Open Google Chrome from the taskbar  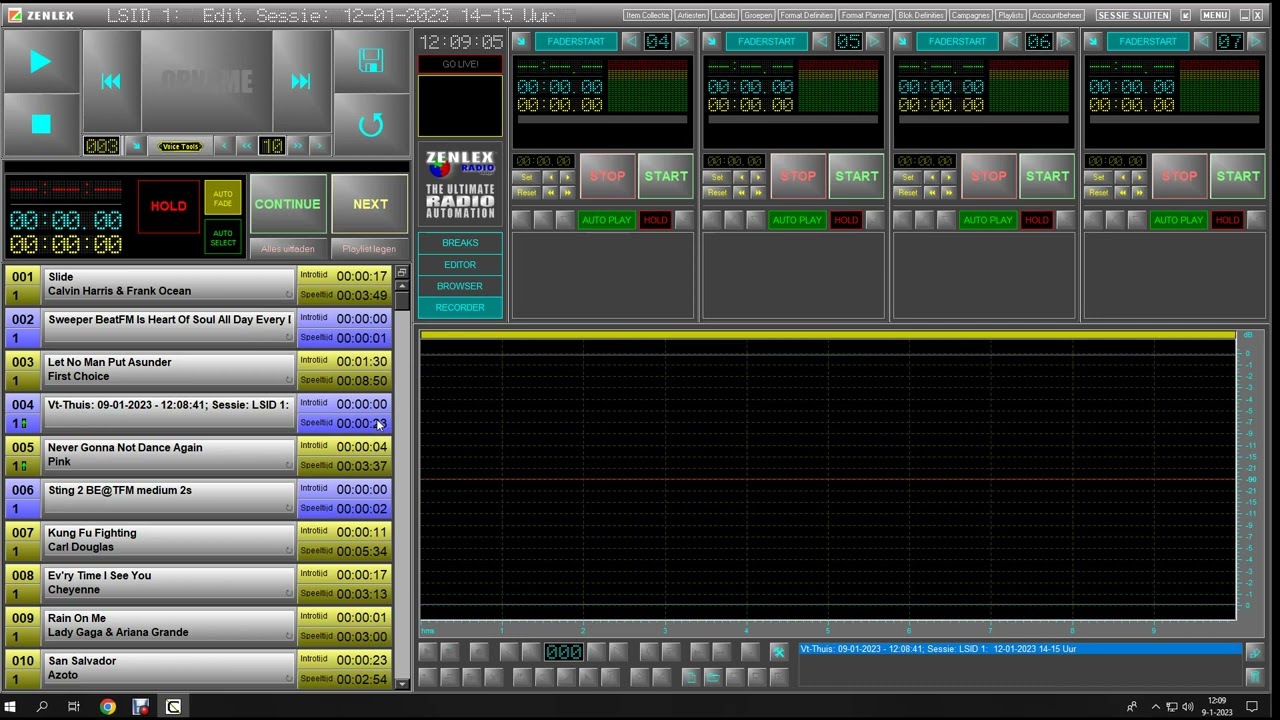coord(107,707)
